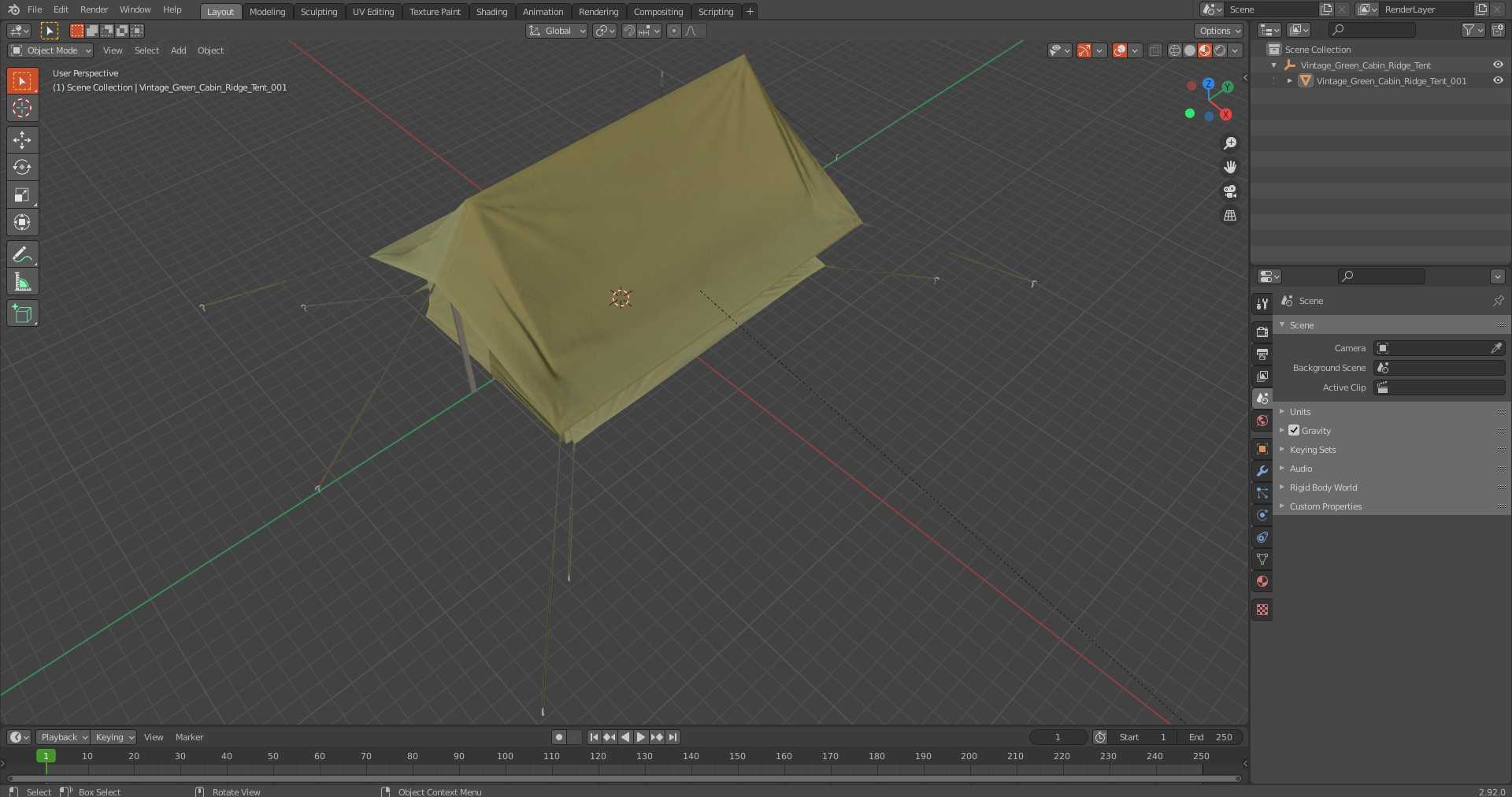Open the Render properties tab
The image size is (1512, 797).
coord(1262,332)
